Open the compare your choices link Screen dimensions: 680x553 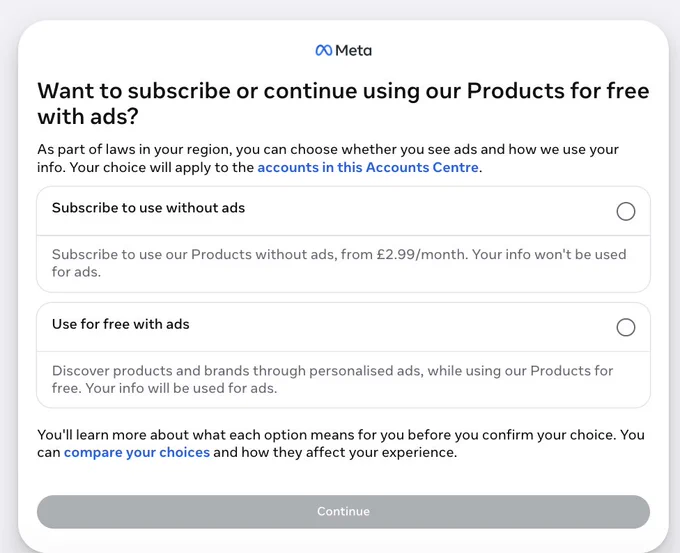pos(137,452)
